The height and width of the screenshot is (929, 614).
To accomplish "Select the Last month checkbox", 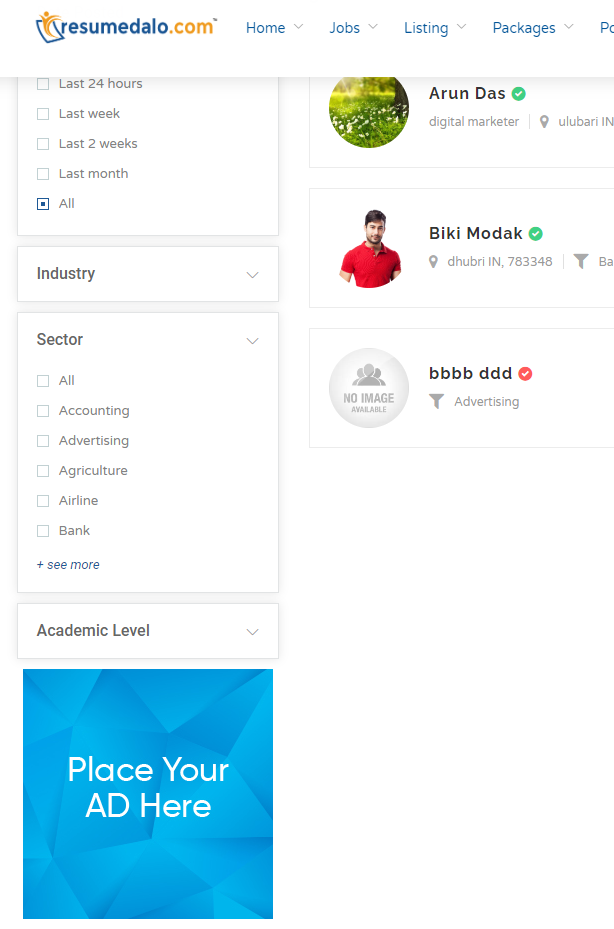I will point(43,174).
